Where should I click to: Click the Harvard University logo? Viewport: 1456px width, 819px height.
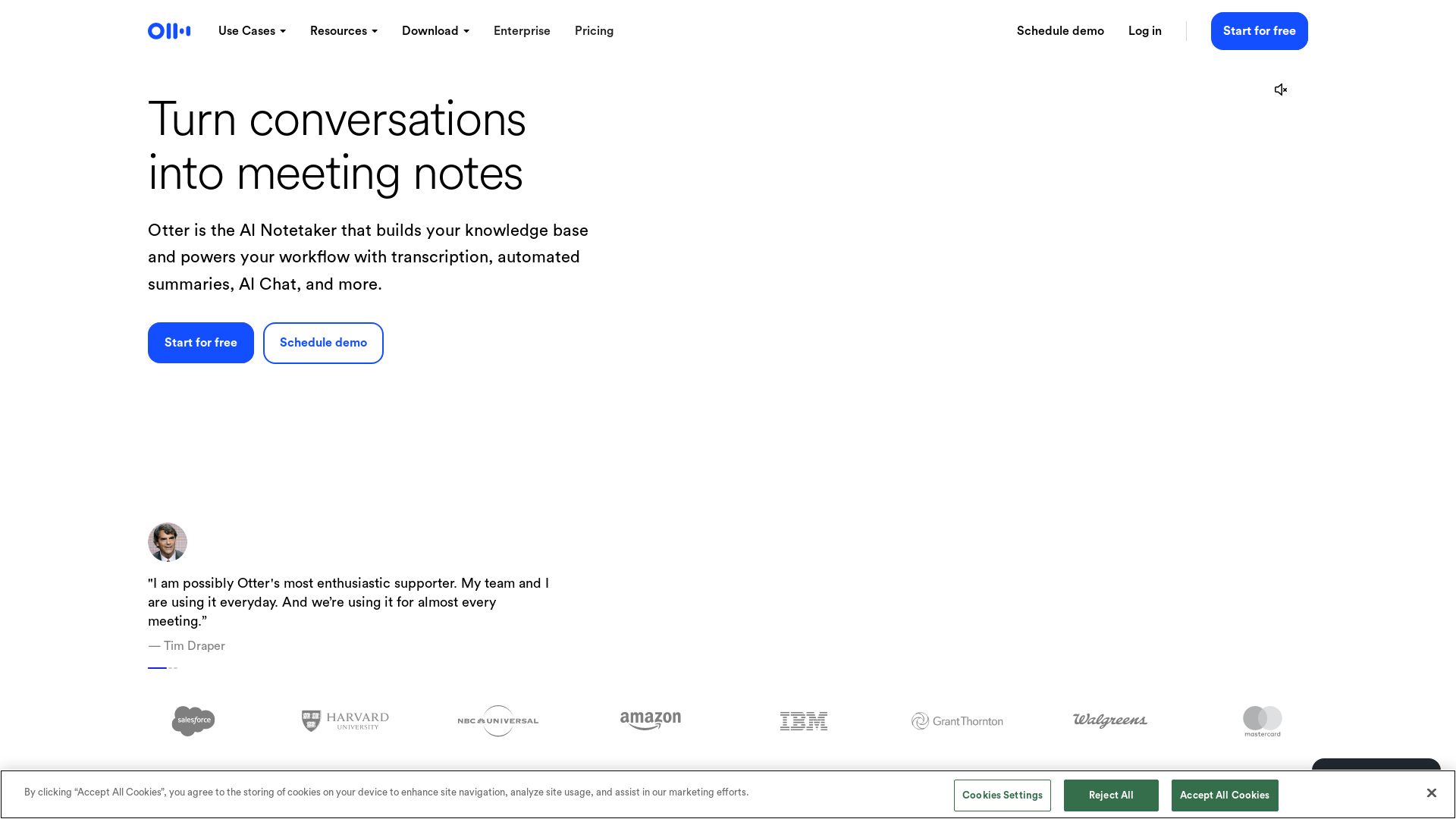pos(345,720)
